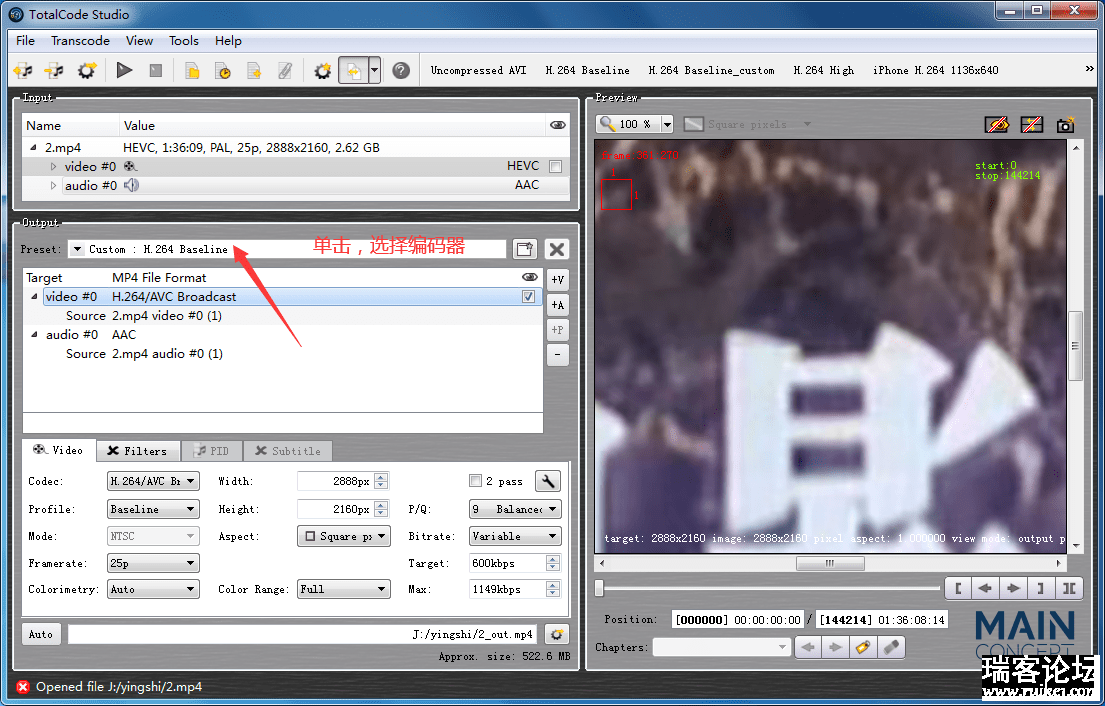Click the stop transcoding square icon
1105x706 pixels.
(x=156, y=70)
